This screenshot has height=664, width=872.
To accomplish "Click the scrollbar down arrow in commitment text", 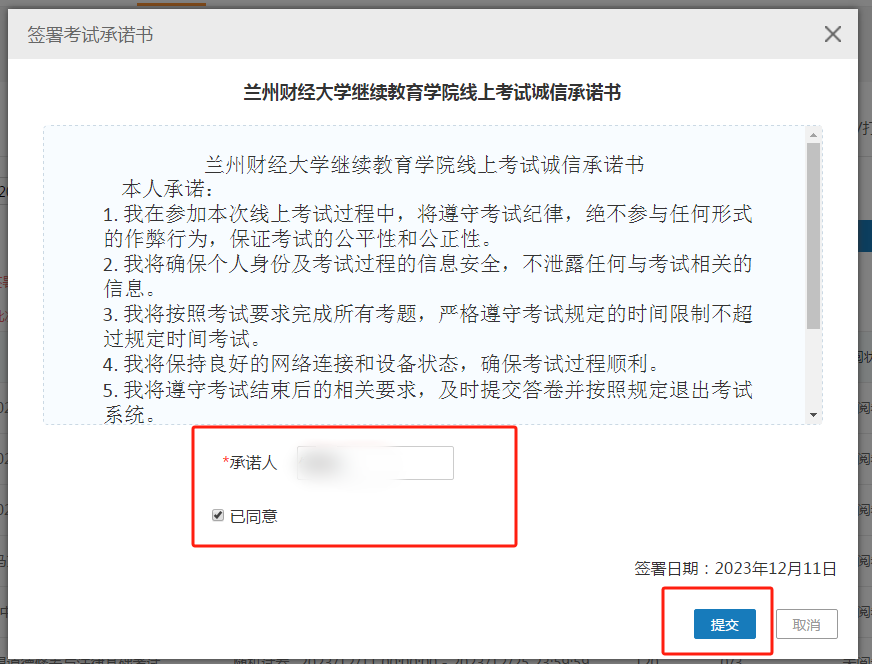I will click(814, 415).
